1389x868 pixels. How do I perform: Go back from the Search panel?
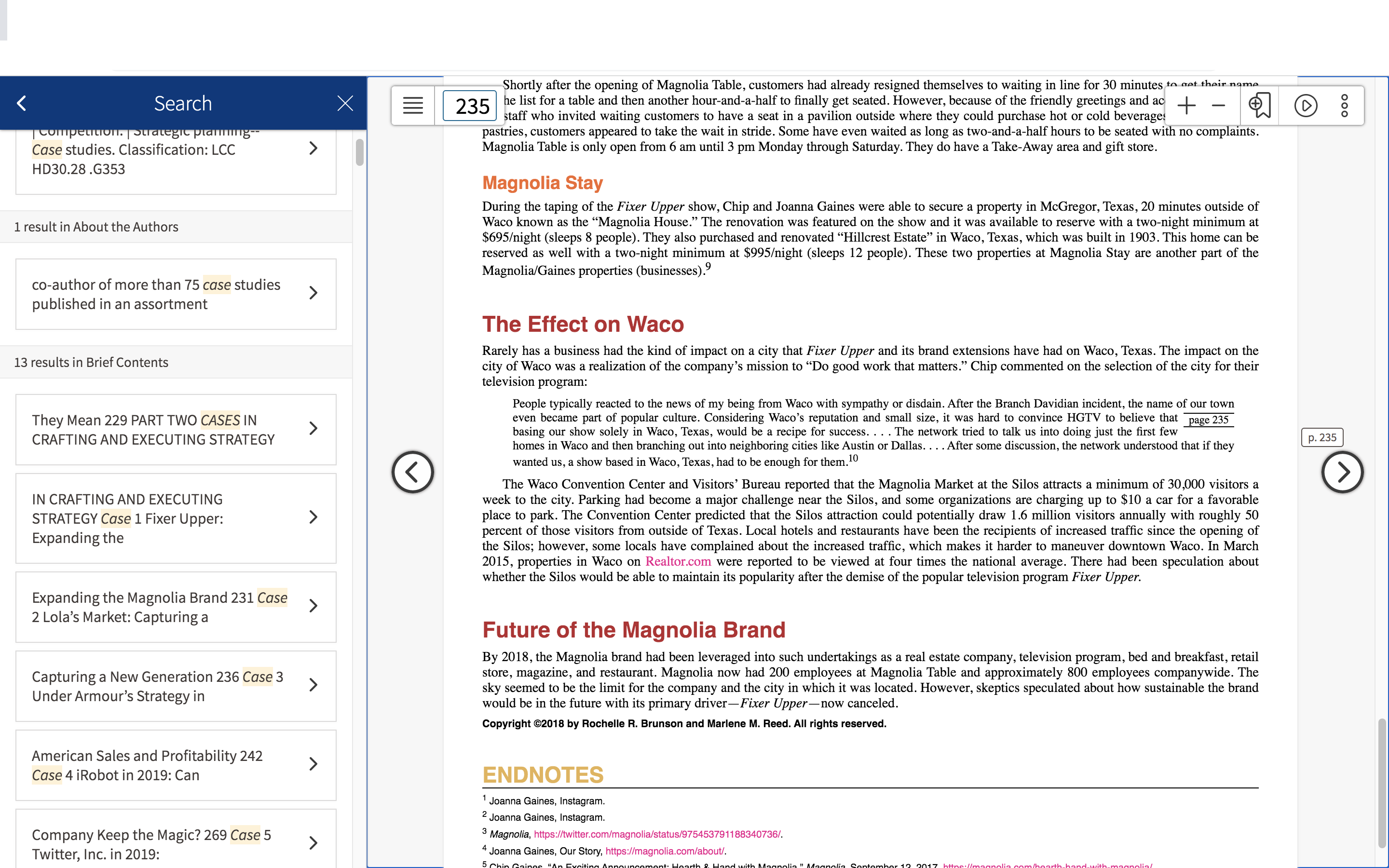[x=22, y=103]
